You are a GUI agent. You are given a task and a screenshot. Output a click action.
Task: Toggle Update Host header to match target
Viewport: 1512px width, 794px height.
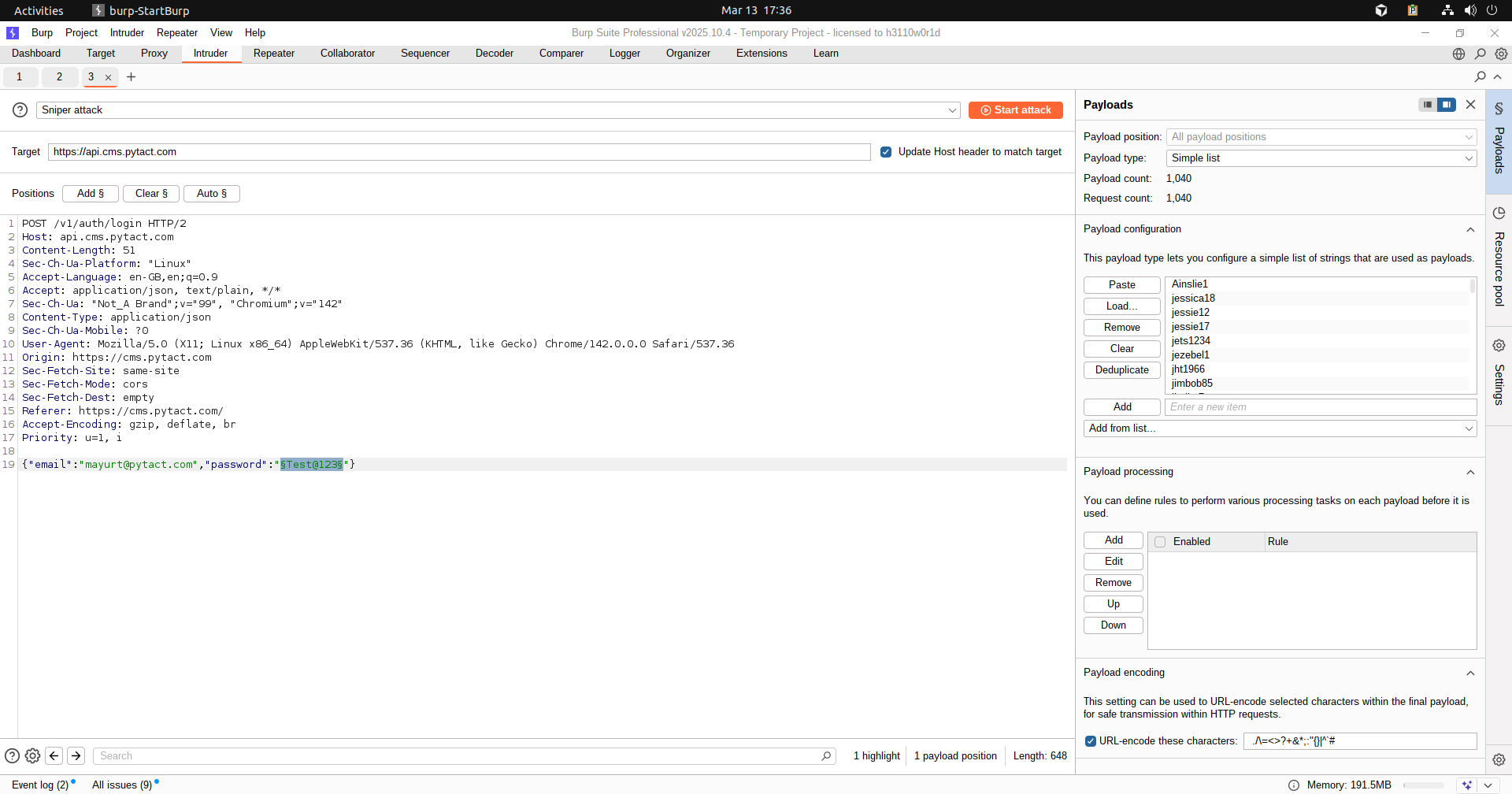886,152
